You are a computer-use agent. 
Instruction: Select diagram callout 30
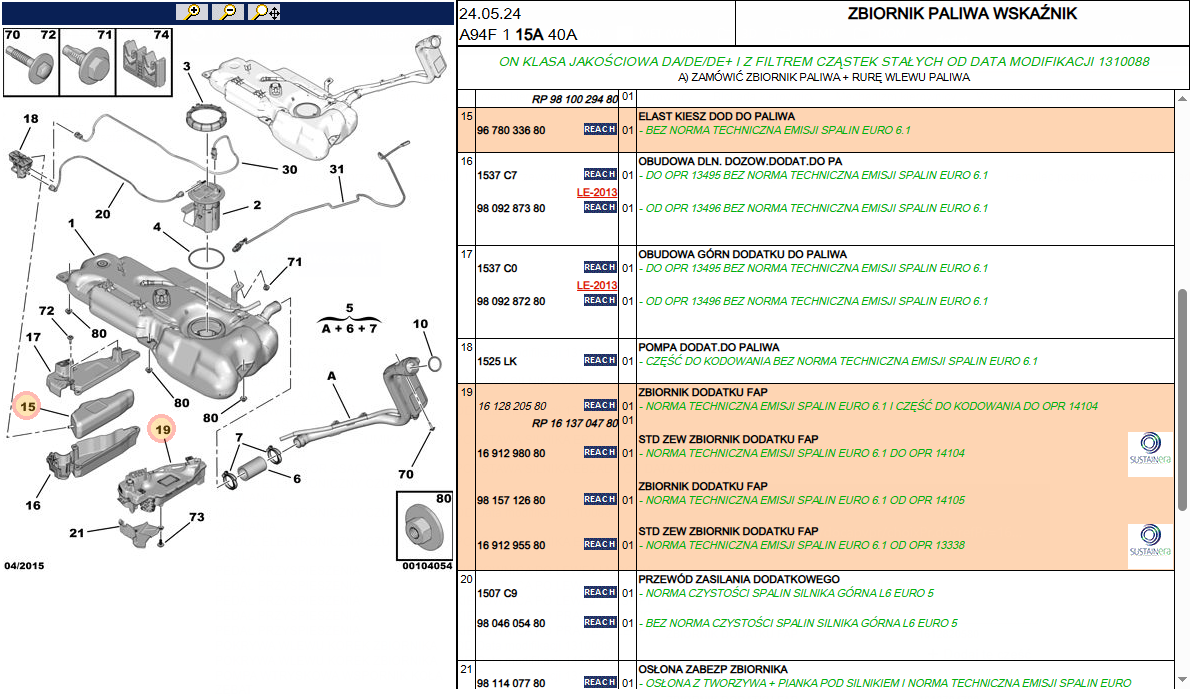click(x=290, y=169)
